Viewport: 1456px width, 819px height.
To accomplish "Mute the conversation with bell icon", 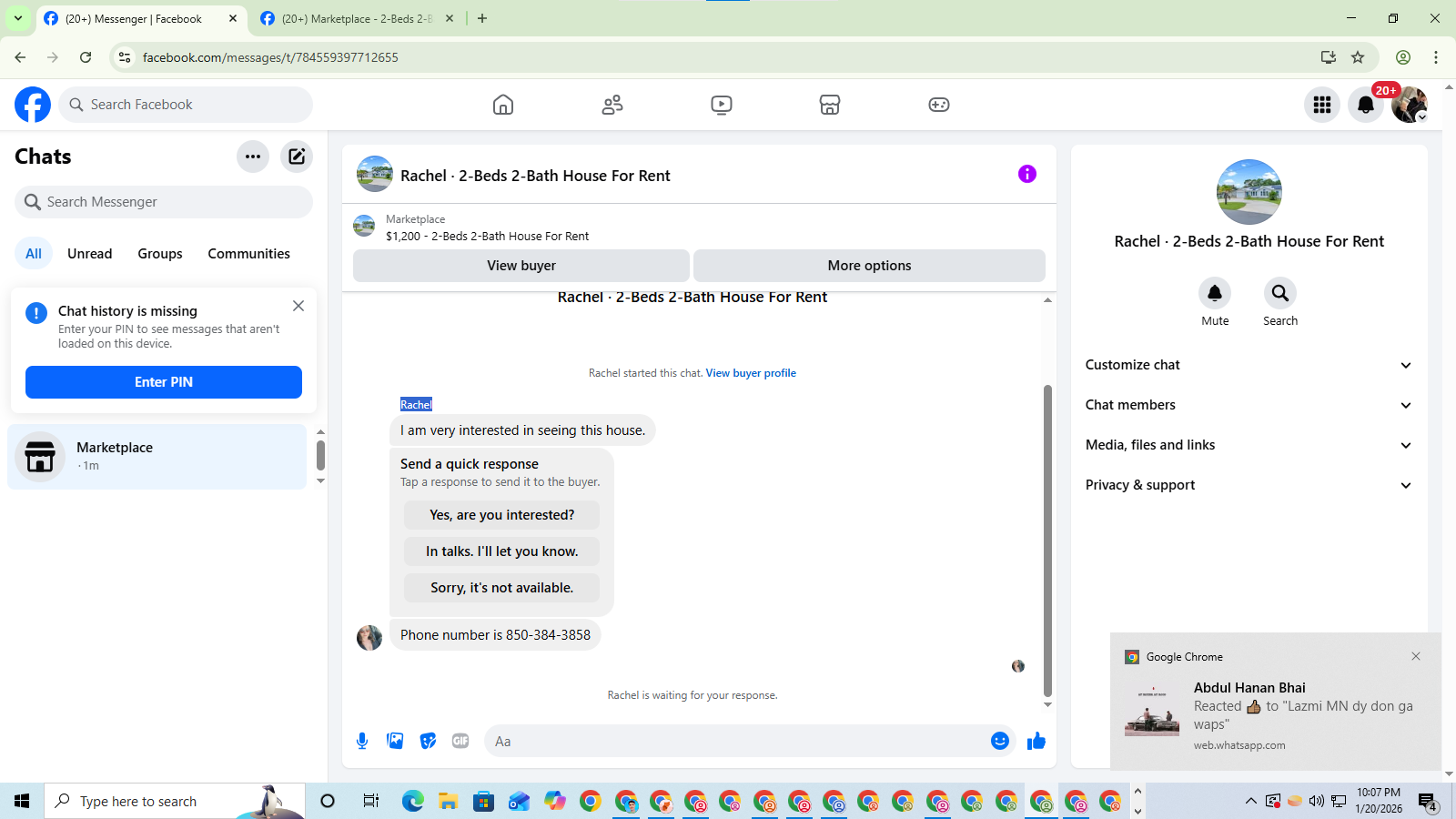I will 1215,293.
